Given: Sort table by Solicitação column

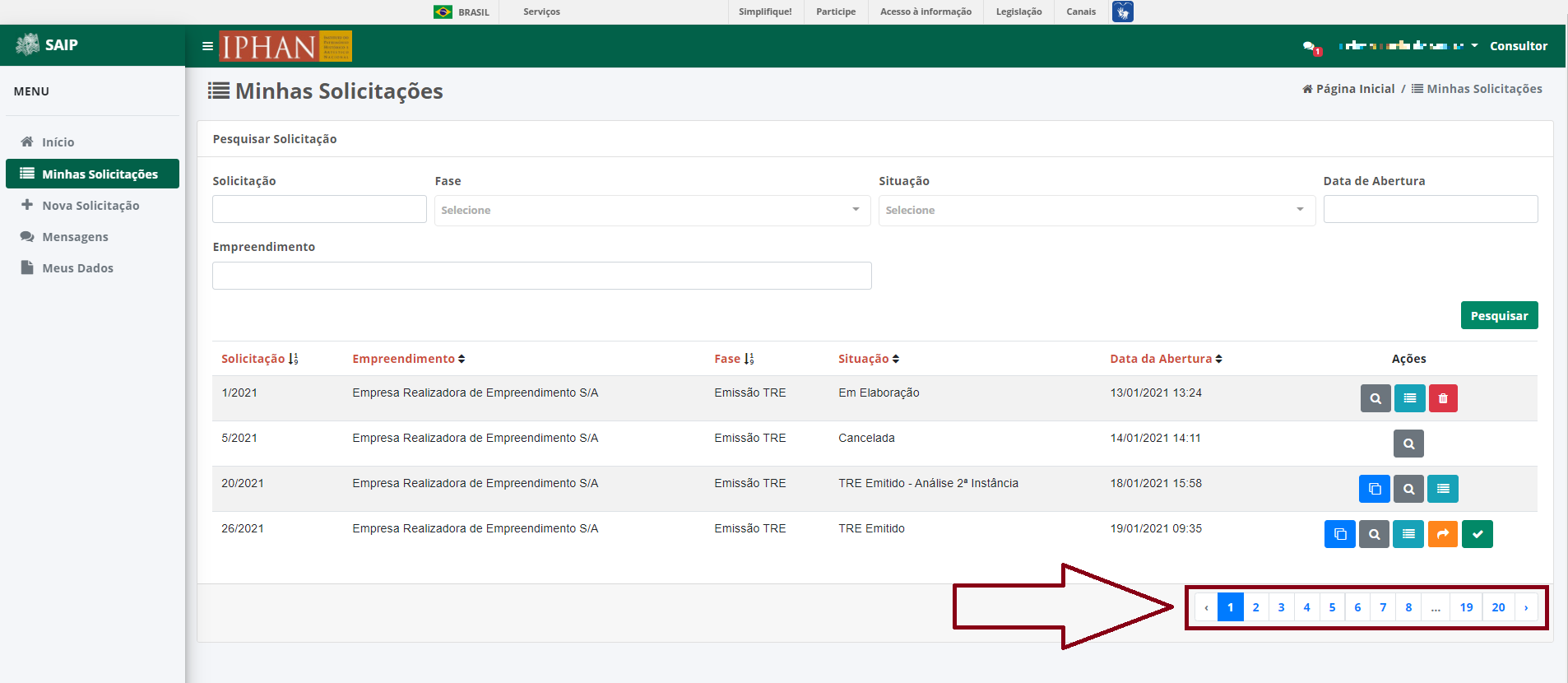Looking at the screenshot, I should click(x=259, y=359).
